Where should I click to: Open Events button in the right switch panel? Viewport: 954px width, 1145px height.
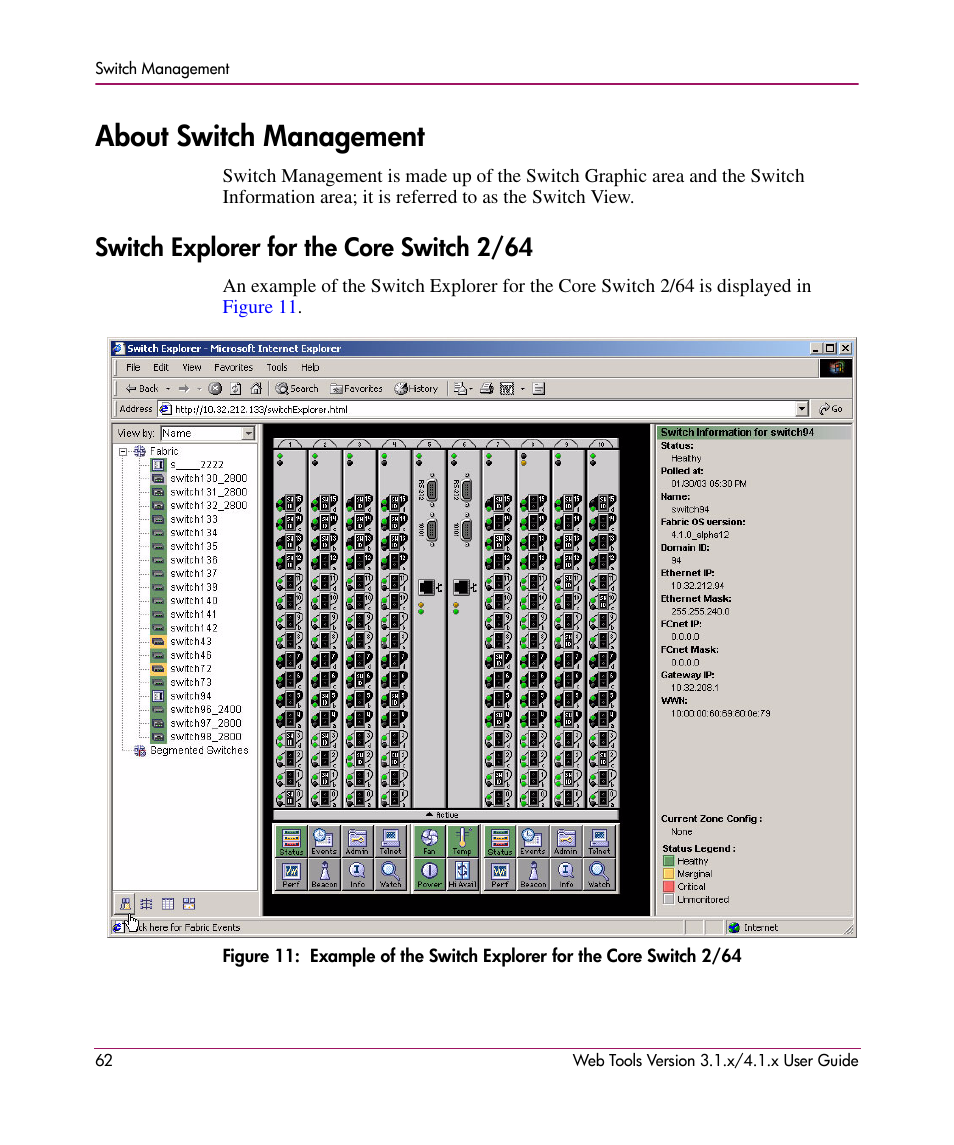533,841
